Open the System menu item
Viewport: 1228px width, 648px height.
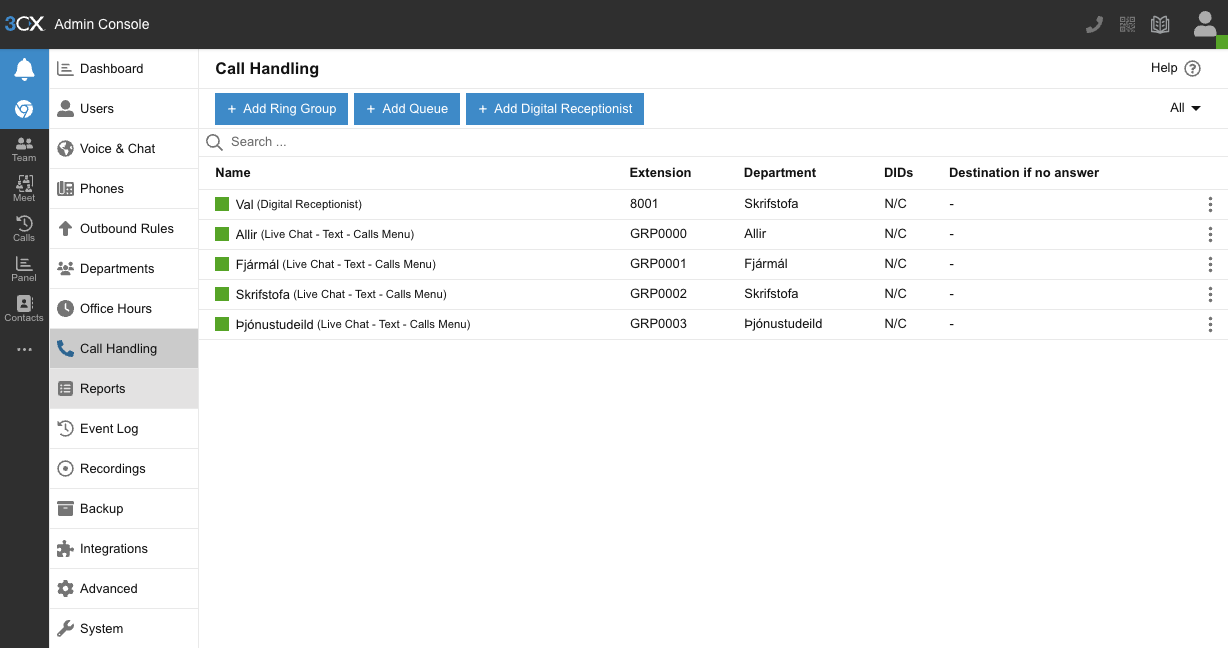[x=124, y=629]
